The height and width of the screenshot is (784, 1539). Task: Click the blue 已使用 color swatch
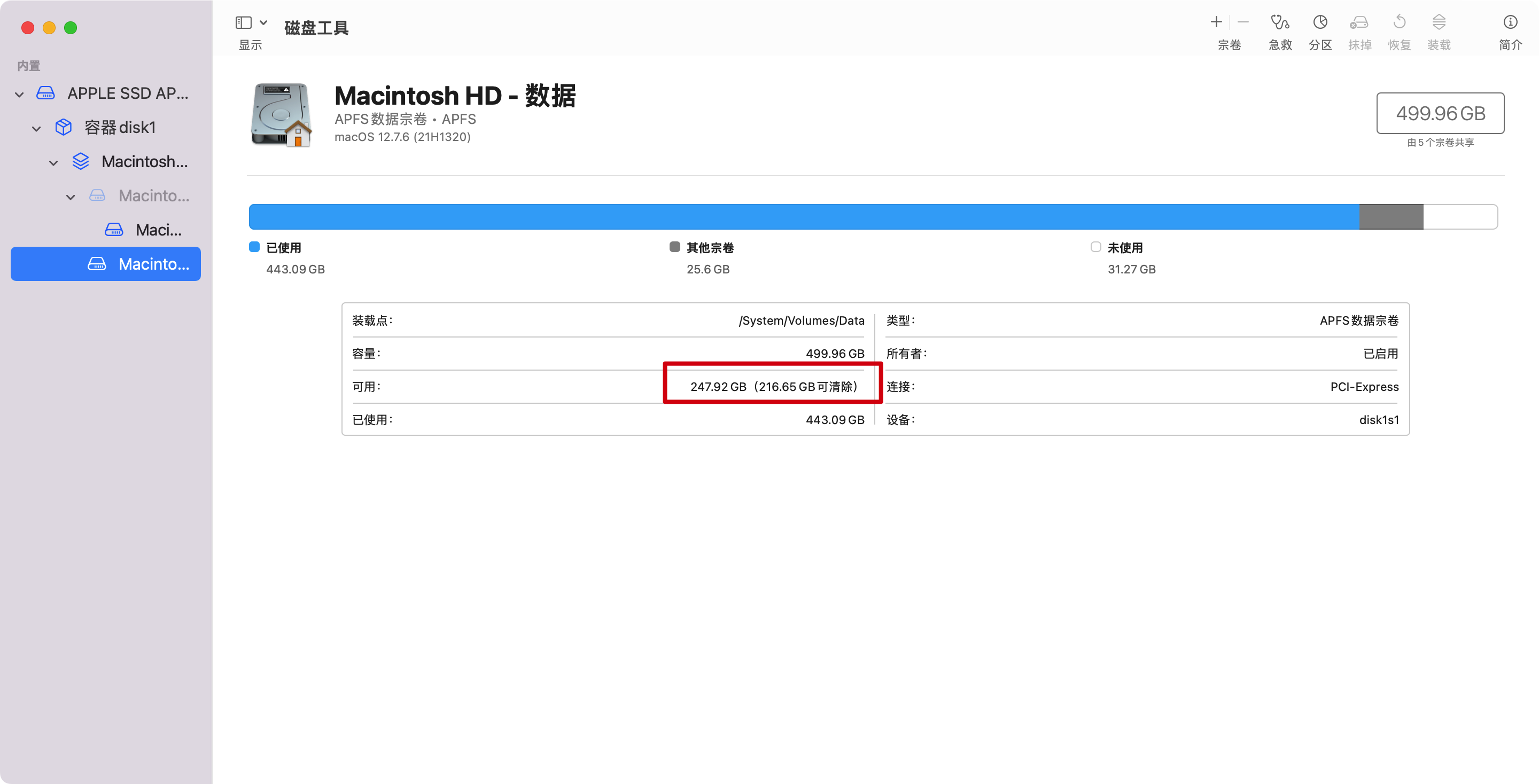(x=254, y=247)
